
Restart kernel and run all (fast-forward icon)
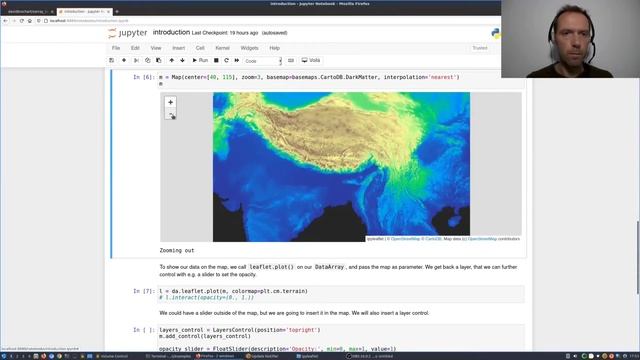click(237, 60)
